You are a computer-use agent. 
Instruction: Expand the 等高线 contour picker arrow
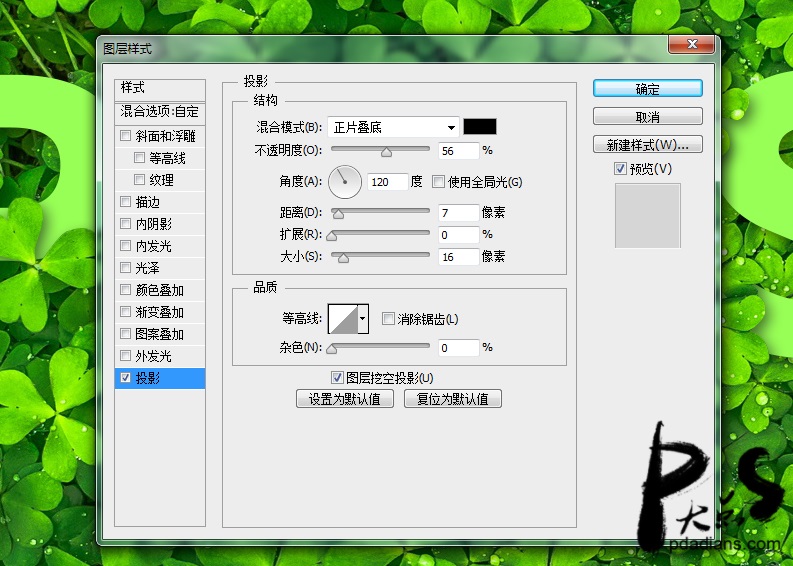point(363,319)
